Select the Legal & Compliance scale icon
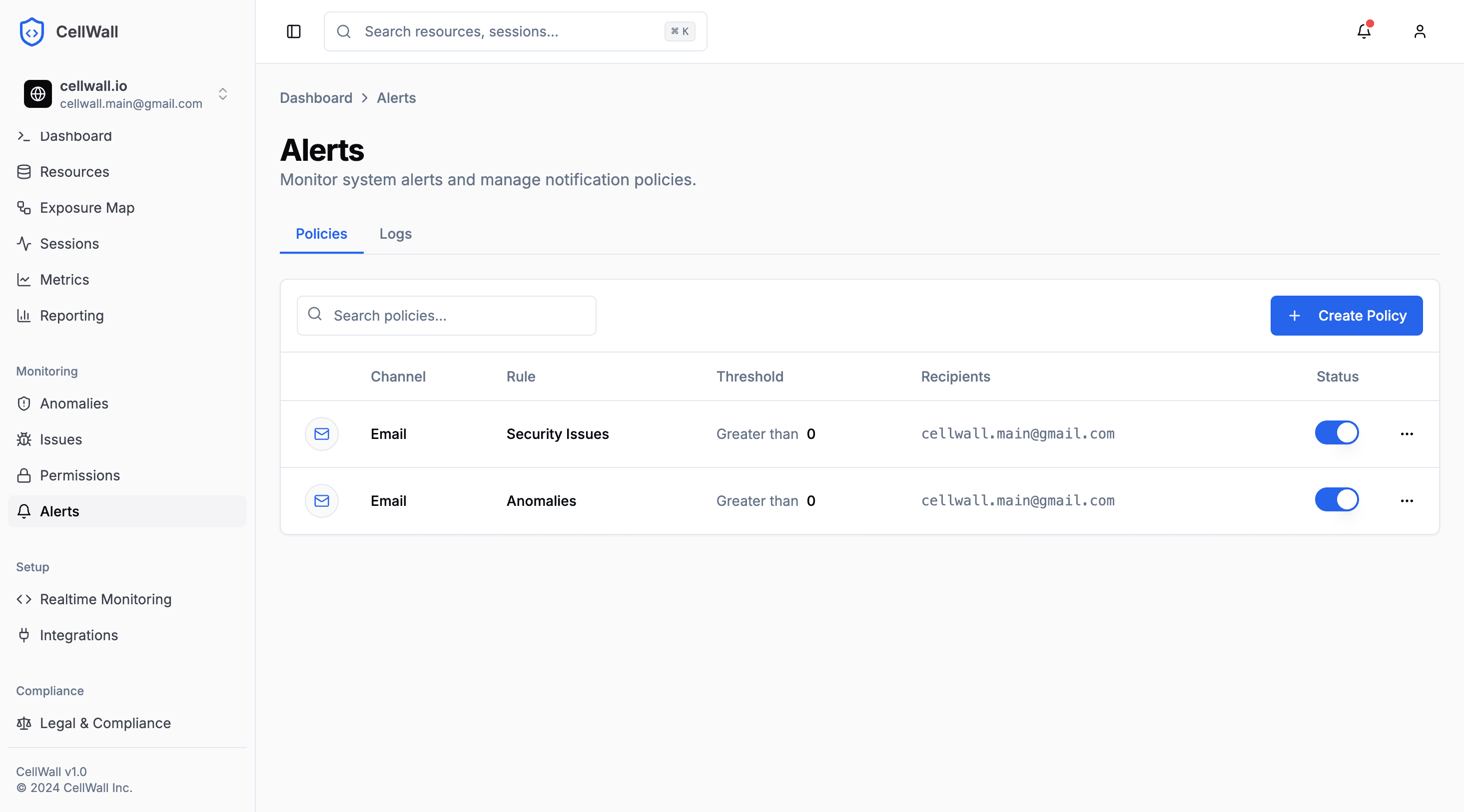Viewport: 1464px width, 812px height. [x=24, y=724]
